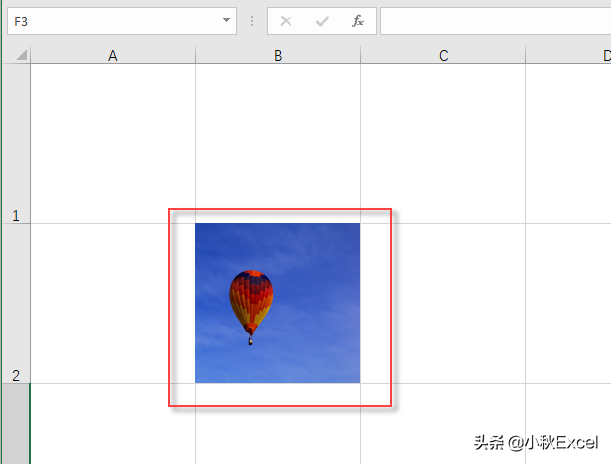Click in the formula bar input area
This screenshot has width=611, height=464.
tap(496, 21)
